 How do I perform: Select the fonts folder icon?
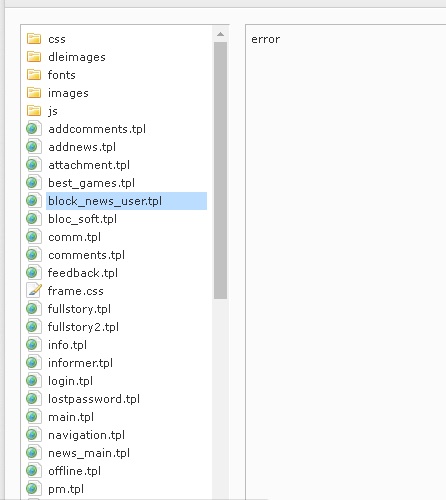tap(34, 75)
